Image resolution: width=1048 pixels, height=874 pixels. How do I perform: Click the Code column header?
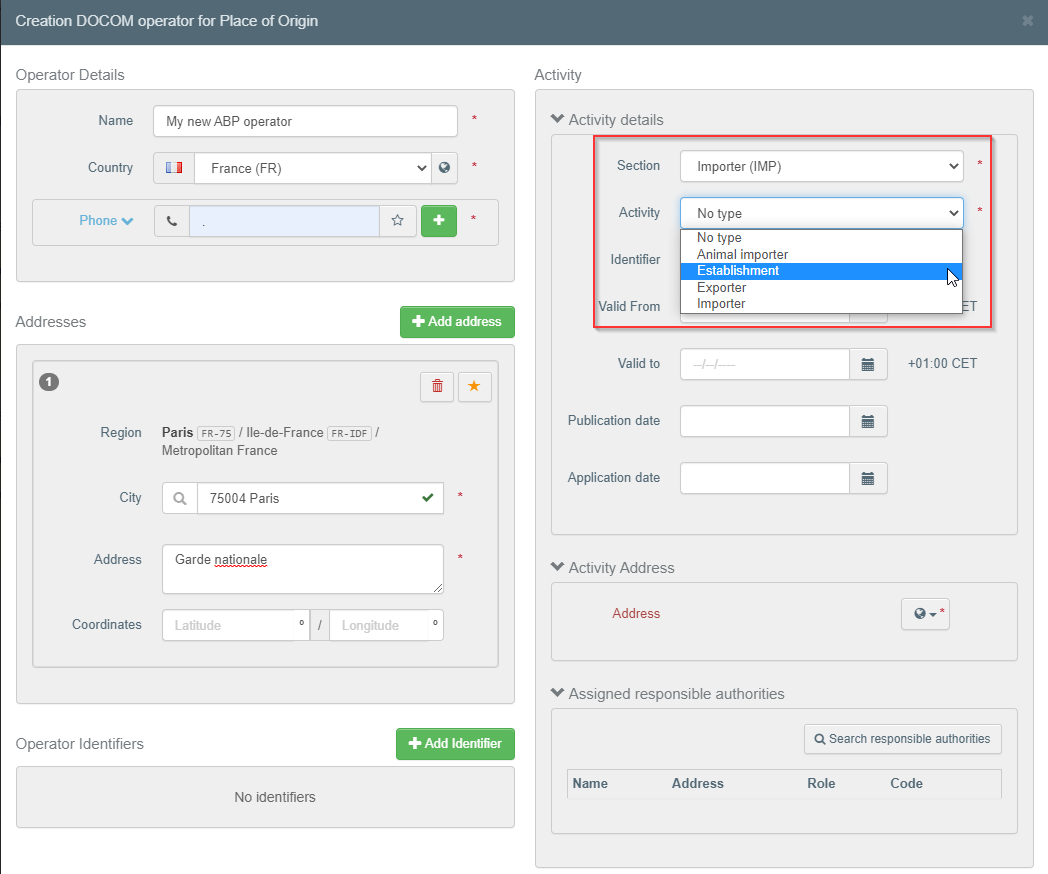coord(906,783)
